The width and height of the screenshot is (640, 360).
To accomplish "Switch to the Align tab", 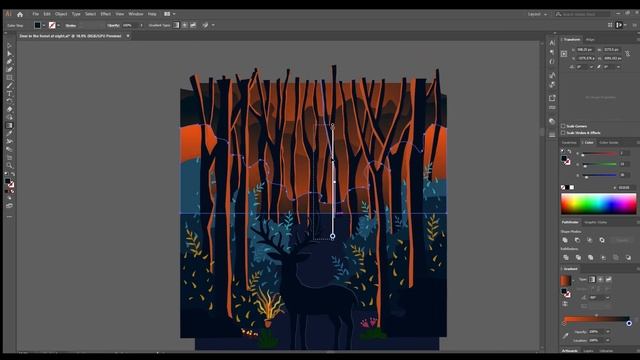I will tap(590, 40).
